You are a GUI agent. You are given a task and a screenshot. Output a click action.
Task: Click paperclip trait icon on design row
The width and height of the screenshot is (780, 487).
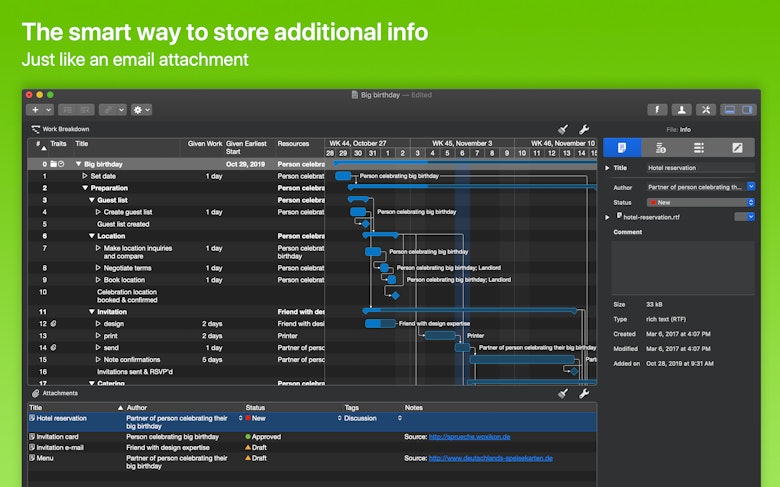[x=53, y=323]
